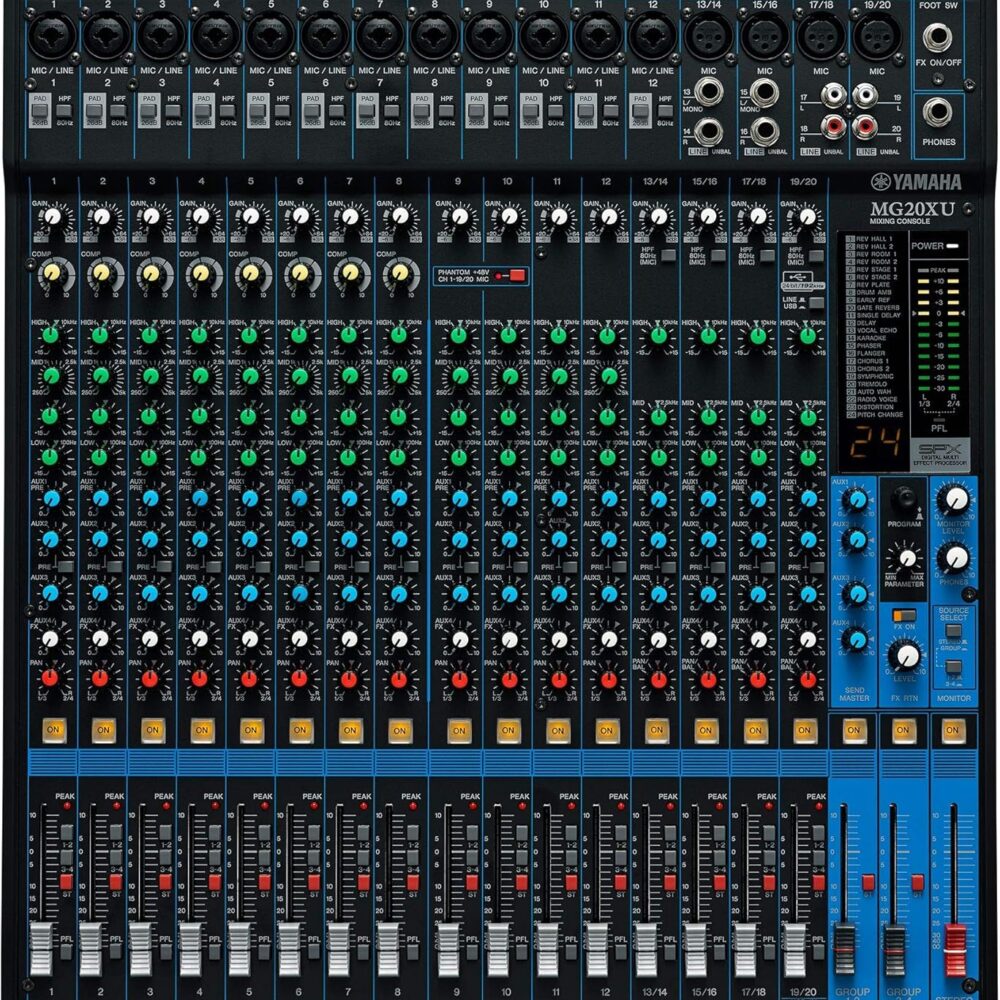This screenshot has height=1000, width=1000.
Task: Click the FOOT SW FX ON/OFF jack
Action: [938, 36]
